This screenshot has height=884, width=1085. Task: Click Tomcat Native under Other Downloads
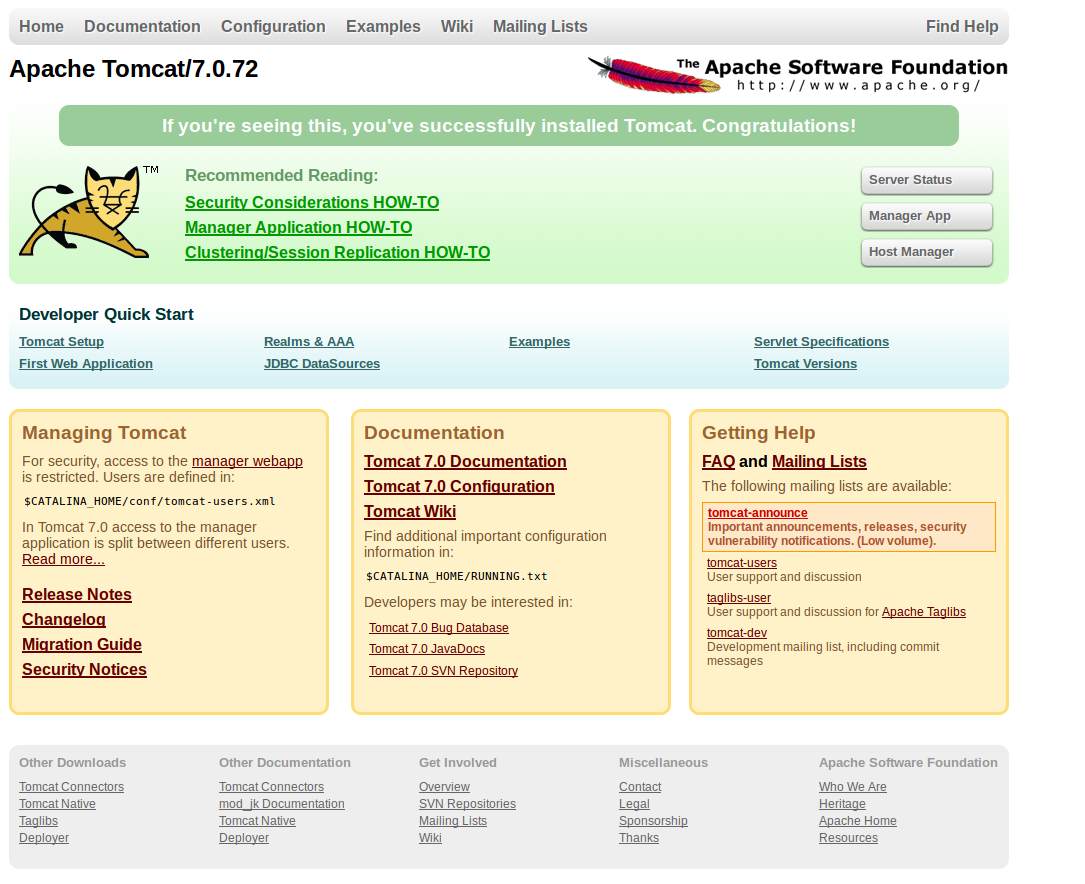(57, 804)
